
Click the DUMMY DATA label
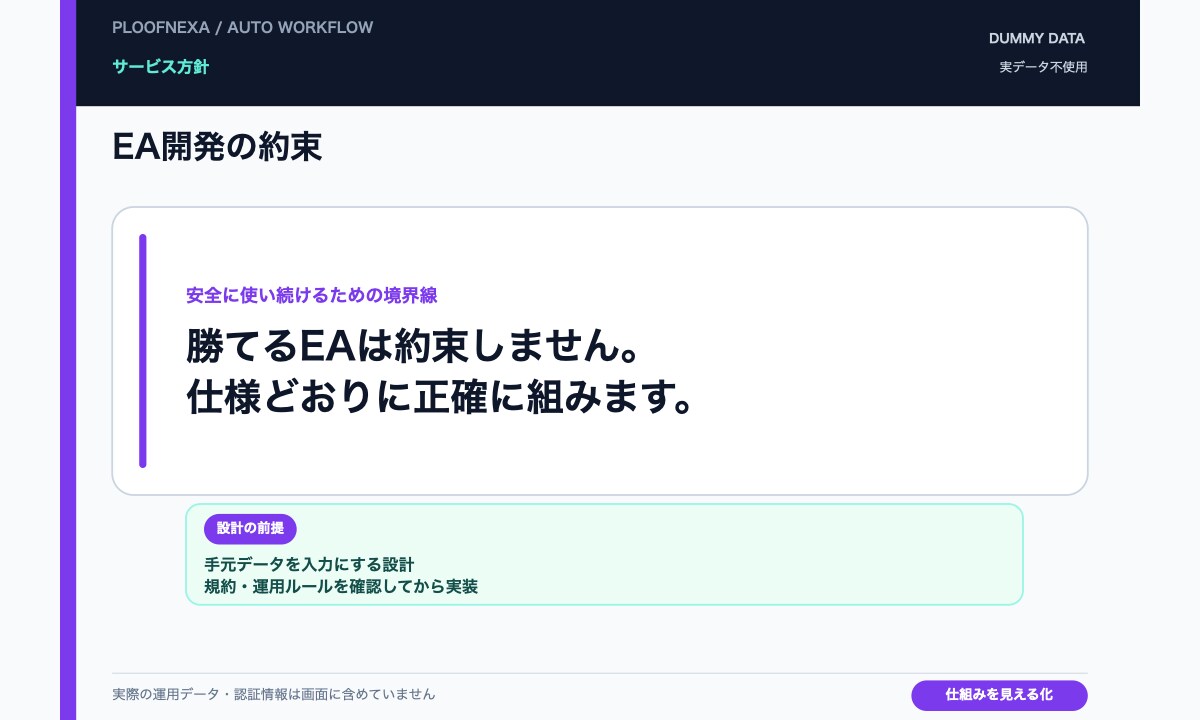(1037, 39)
